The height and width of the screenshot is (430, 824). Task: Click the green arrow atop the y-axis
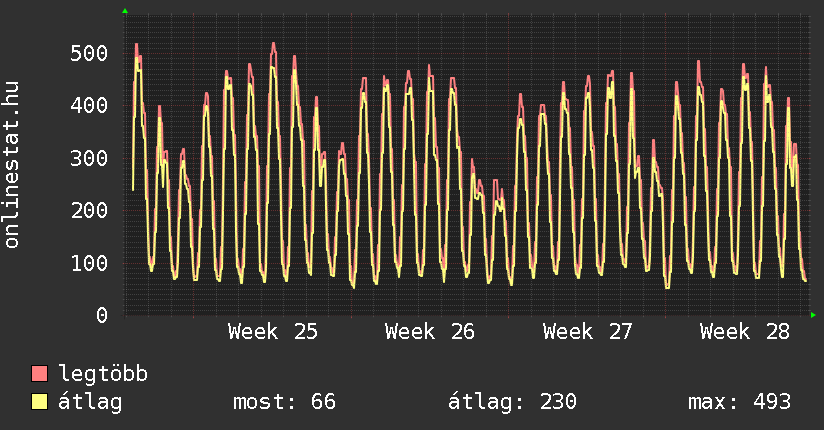coord(125,11)
